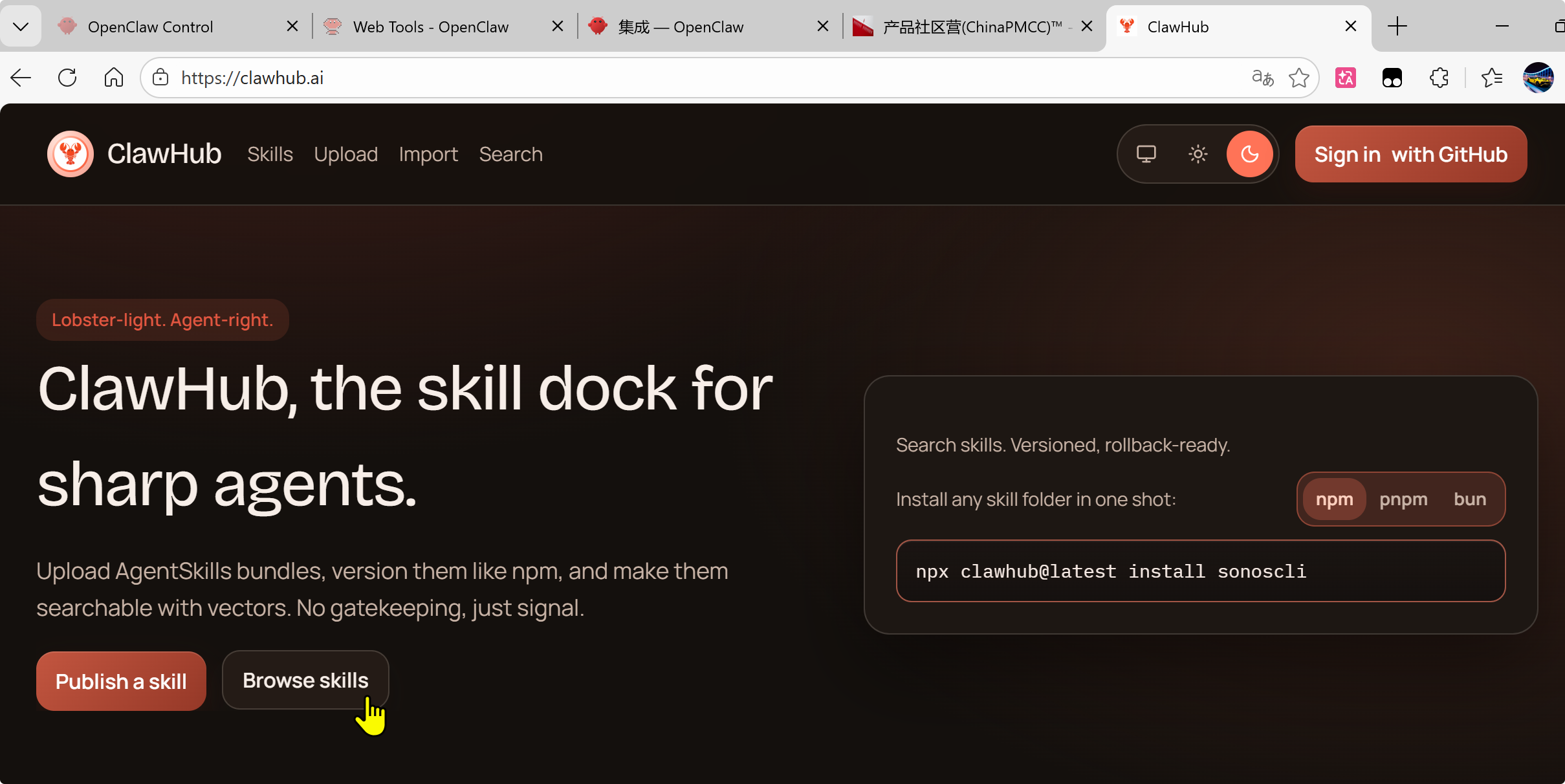Add page to favorites star icon
The width and height of the screenshot is (1565, 784).
tap(1298, 78)
